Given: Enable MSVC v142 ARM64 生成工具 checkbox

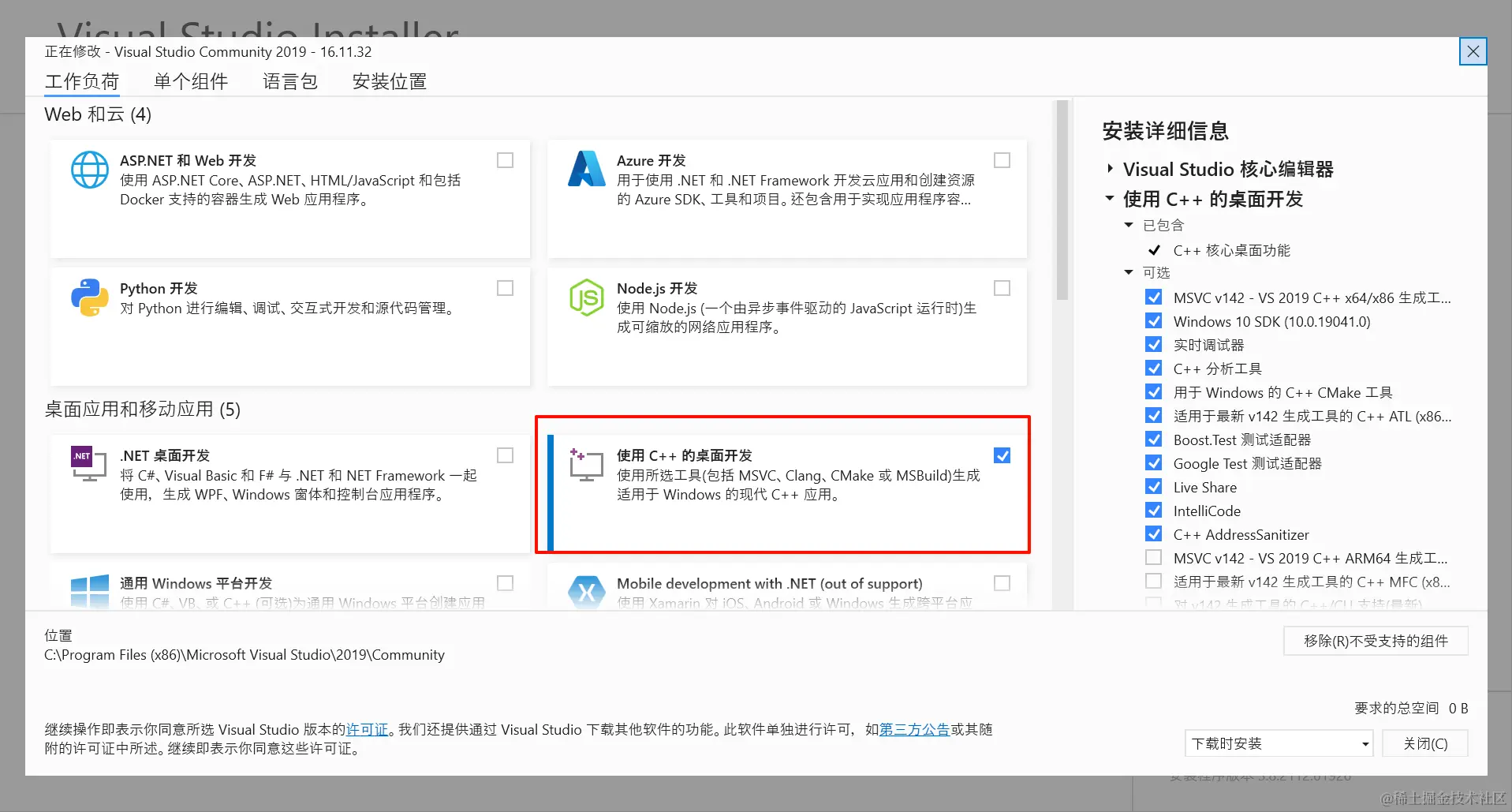Looking at the screenshot, I should (1153, 557).
